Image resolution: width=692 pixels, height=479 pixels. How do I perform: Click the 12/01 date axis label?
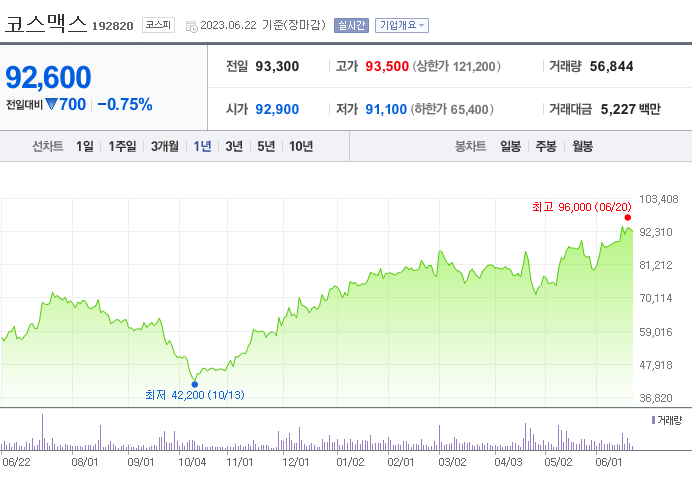296,462
